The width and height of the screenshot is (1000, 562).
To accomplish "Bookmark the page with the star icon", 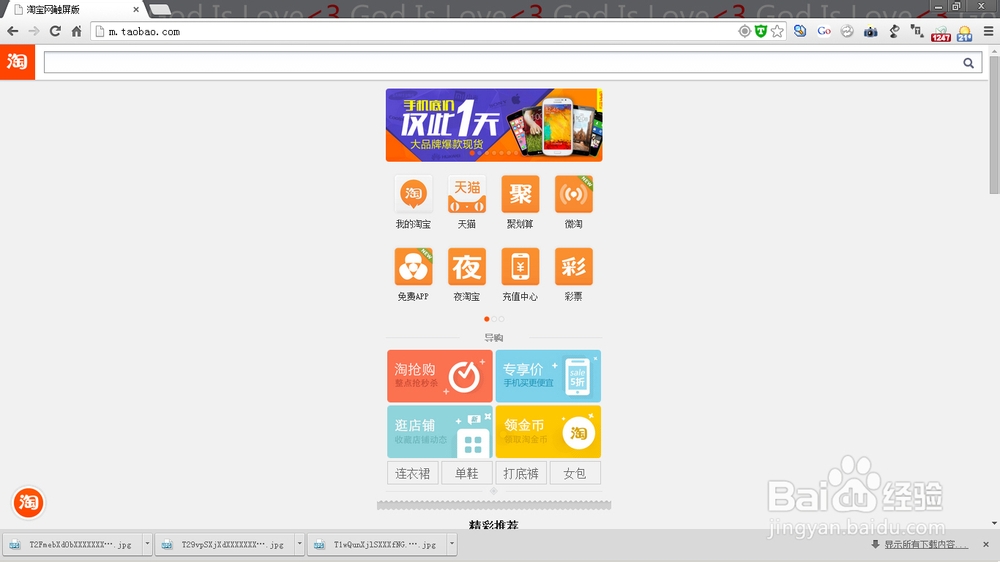I will (x=777, y=31).
